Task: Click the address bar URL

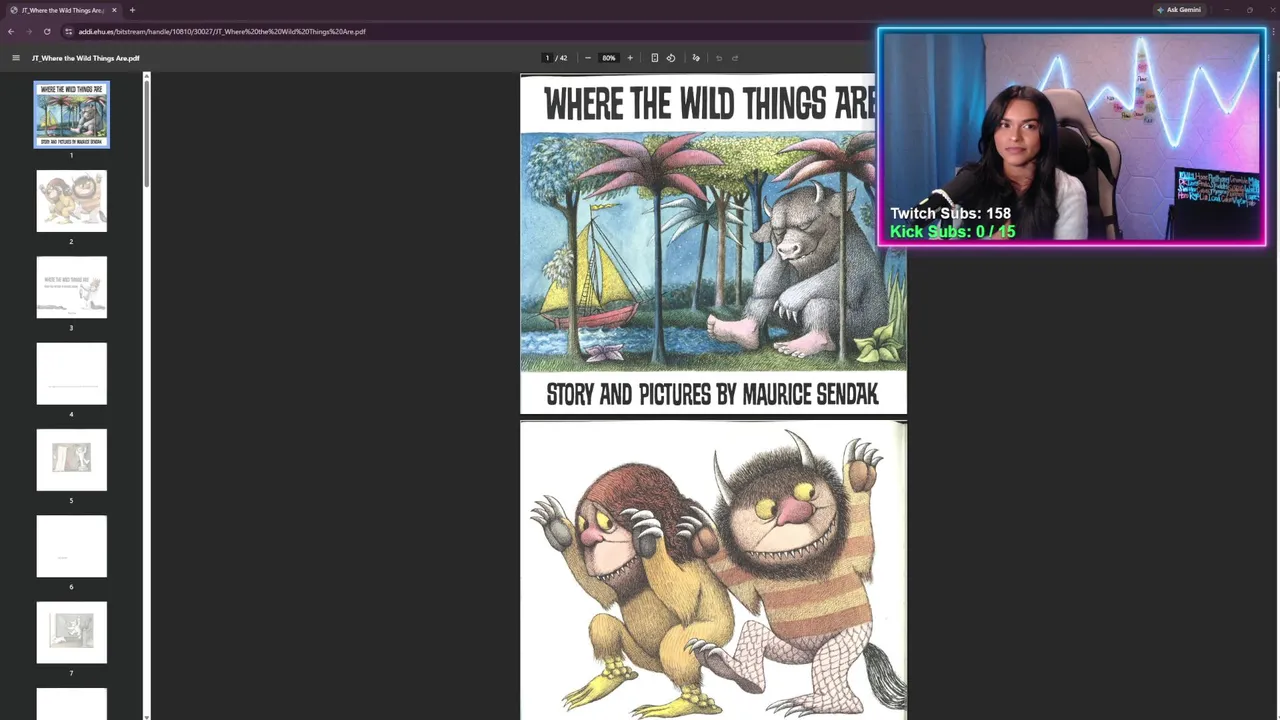Action: tap(222, 31)
